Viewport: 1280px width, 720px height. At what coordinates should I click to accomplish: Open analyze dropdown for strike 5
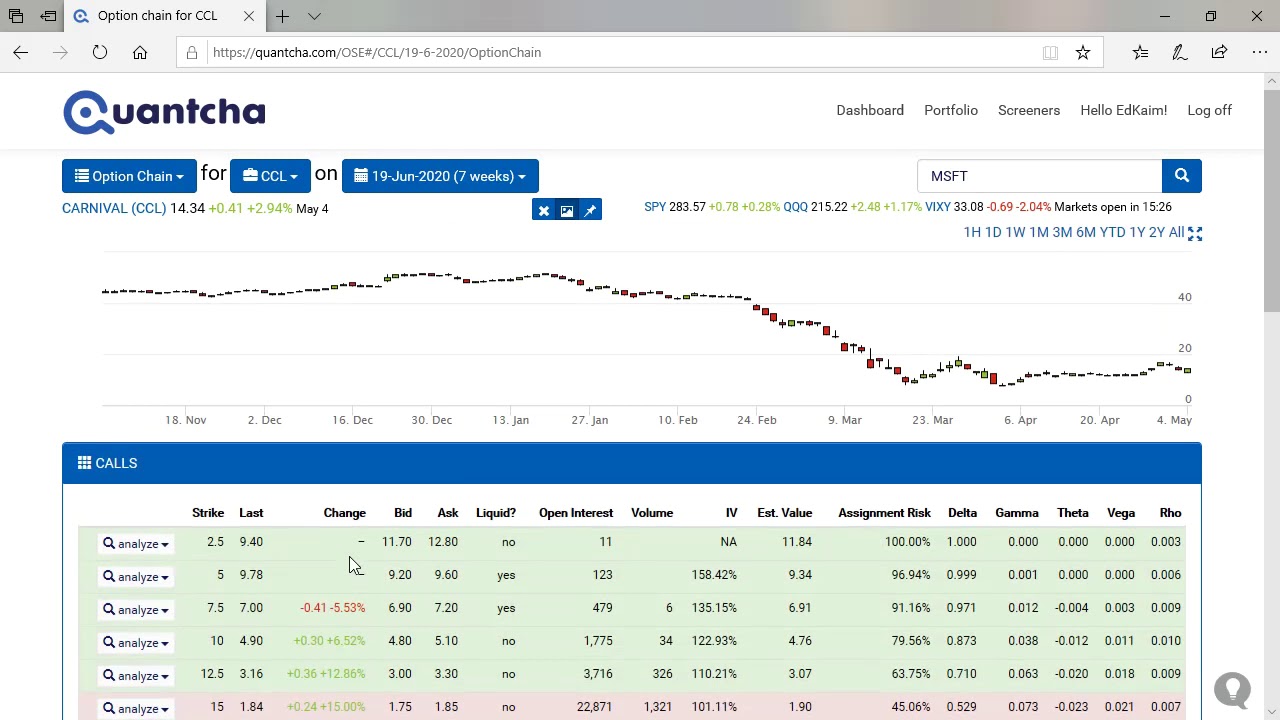point(135,577)
